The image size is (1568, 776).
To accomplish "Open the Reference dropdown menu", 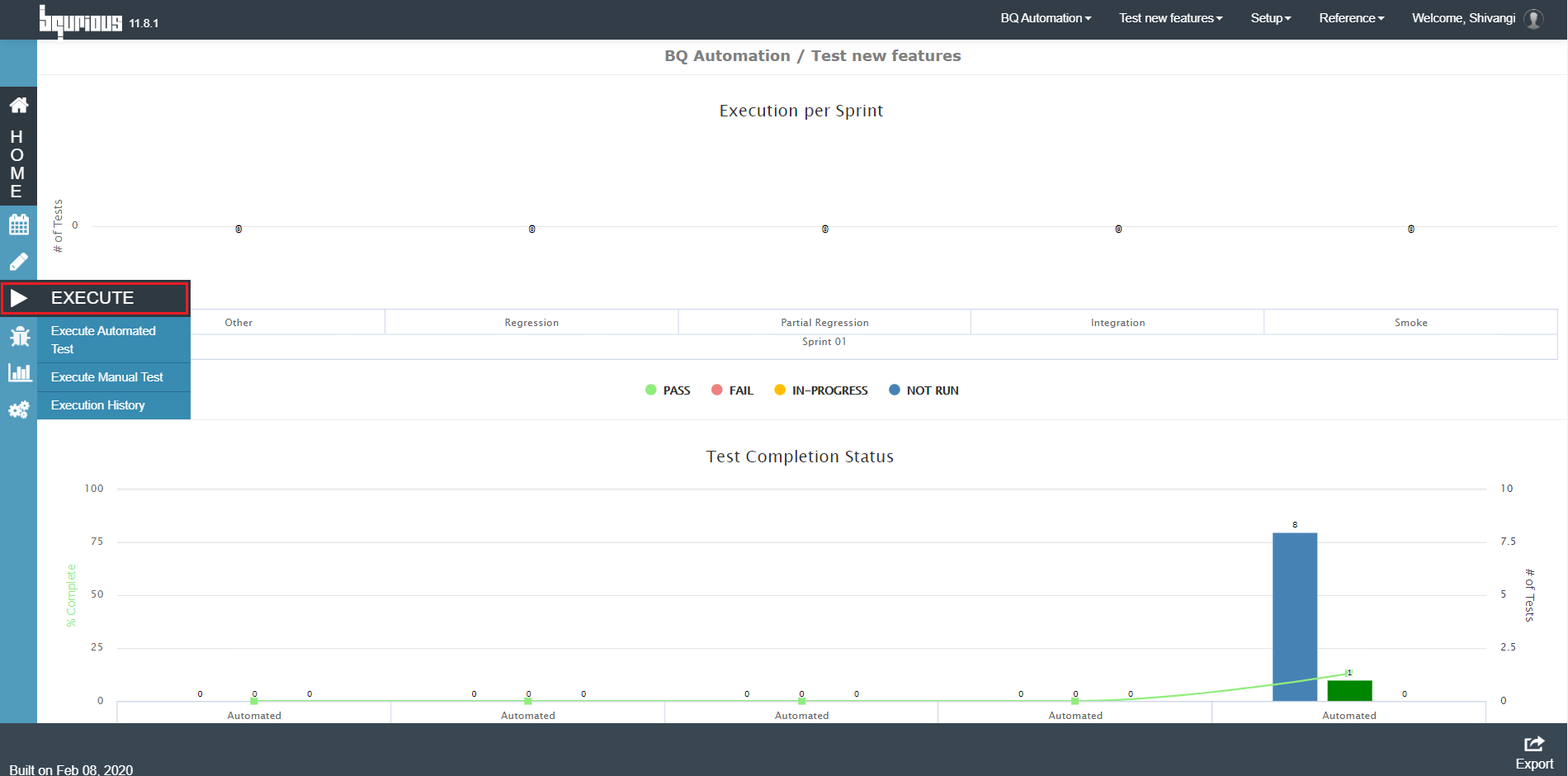I will point(1351,19).
